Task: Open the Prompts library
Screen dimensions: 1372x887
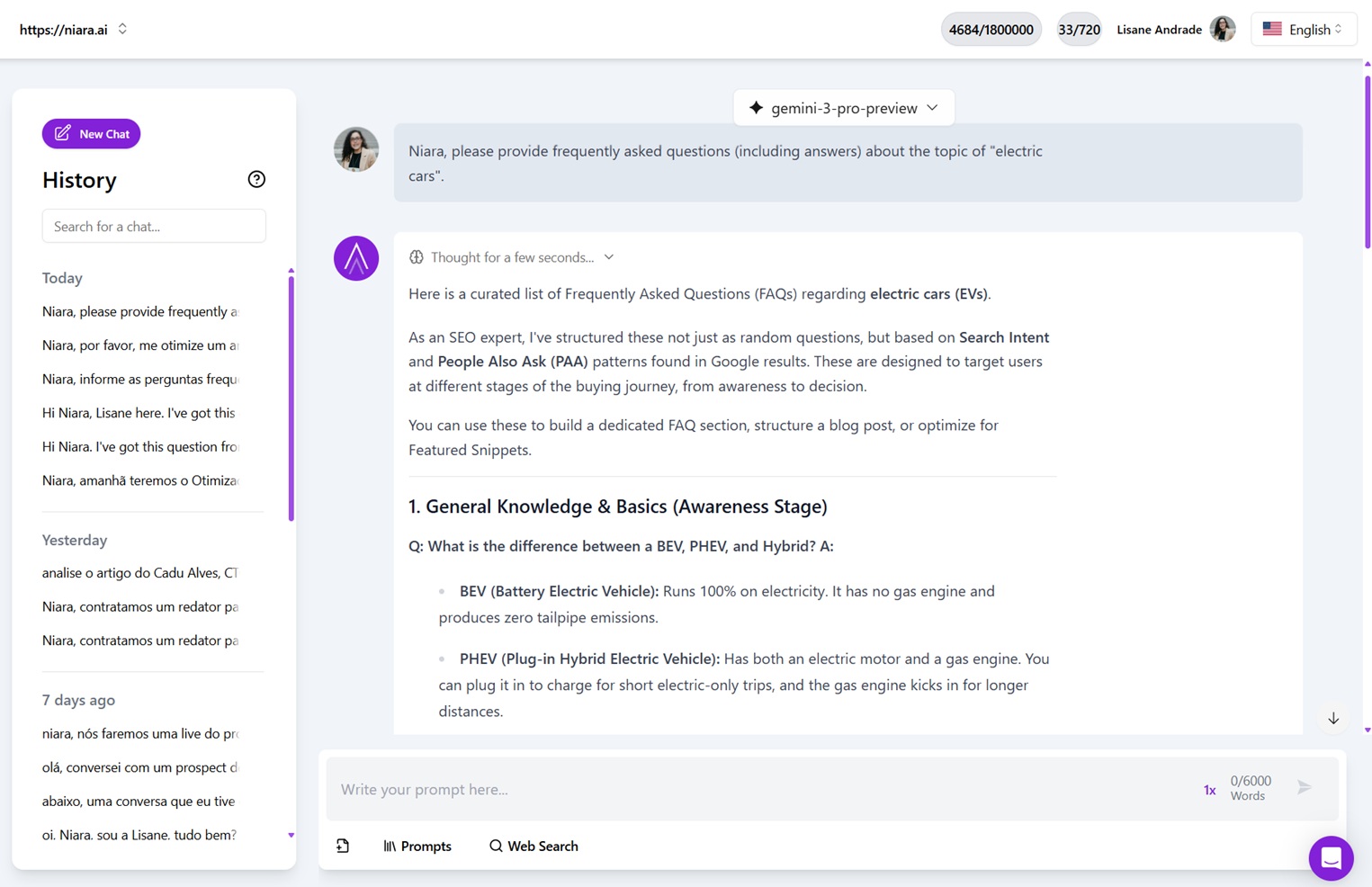Action: 417,846
